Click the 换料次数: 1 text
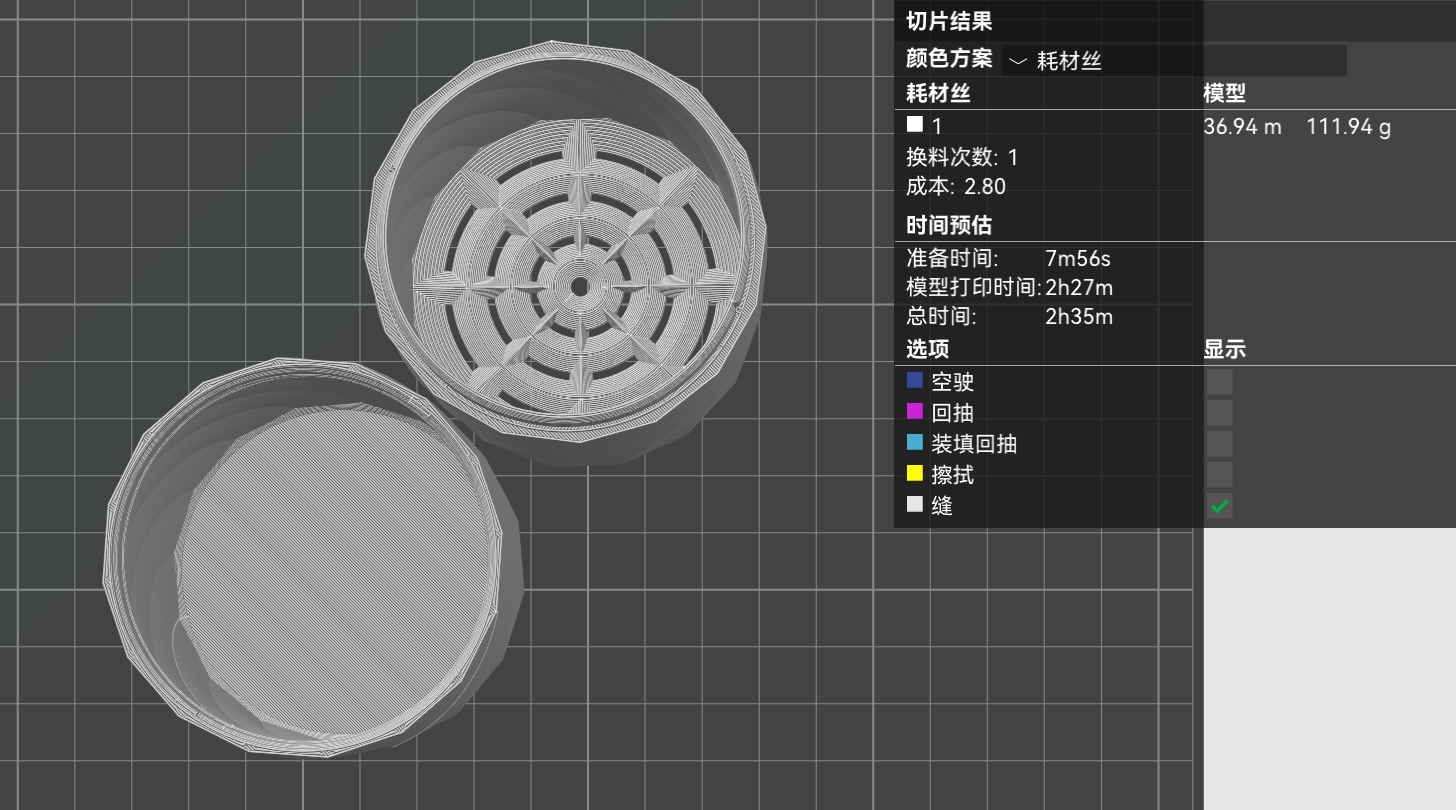1456x810 pixels. click(962, 157)
